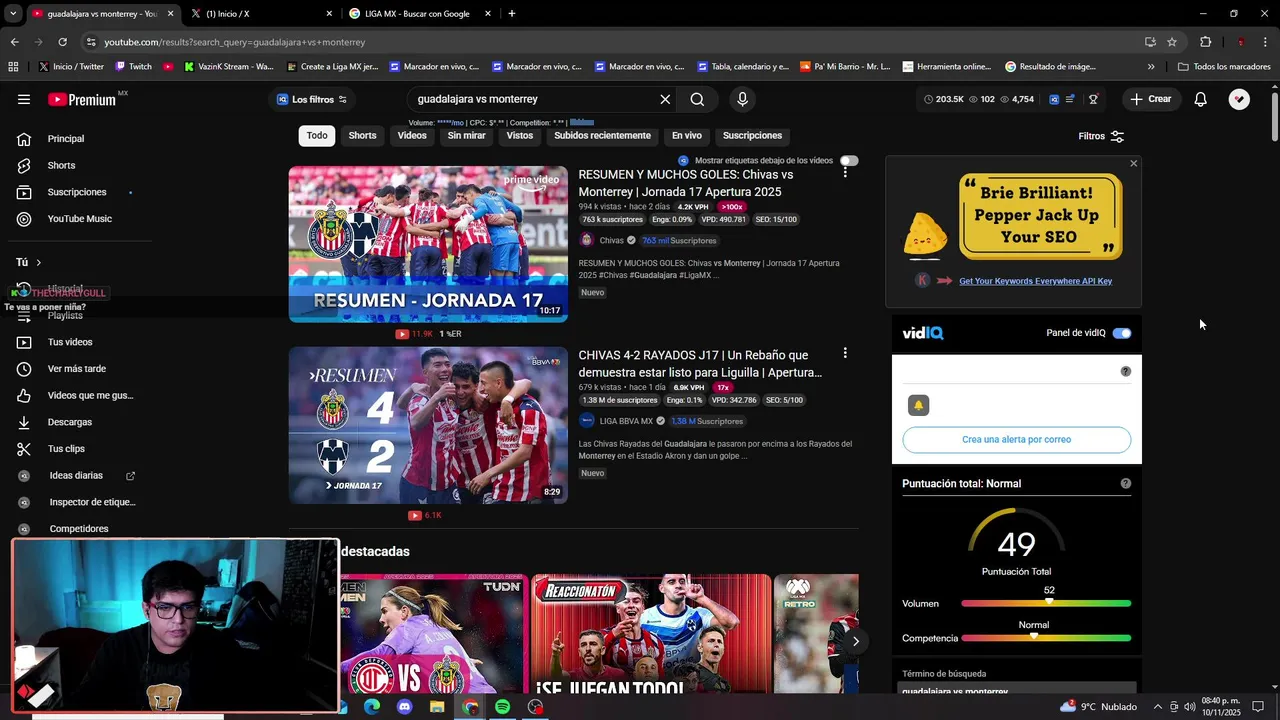The width and height of the screenshot is (1280, 720).
Task: Select the Shorts filter chip
Action: 362,136
